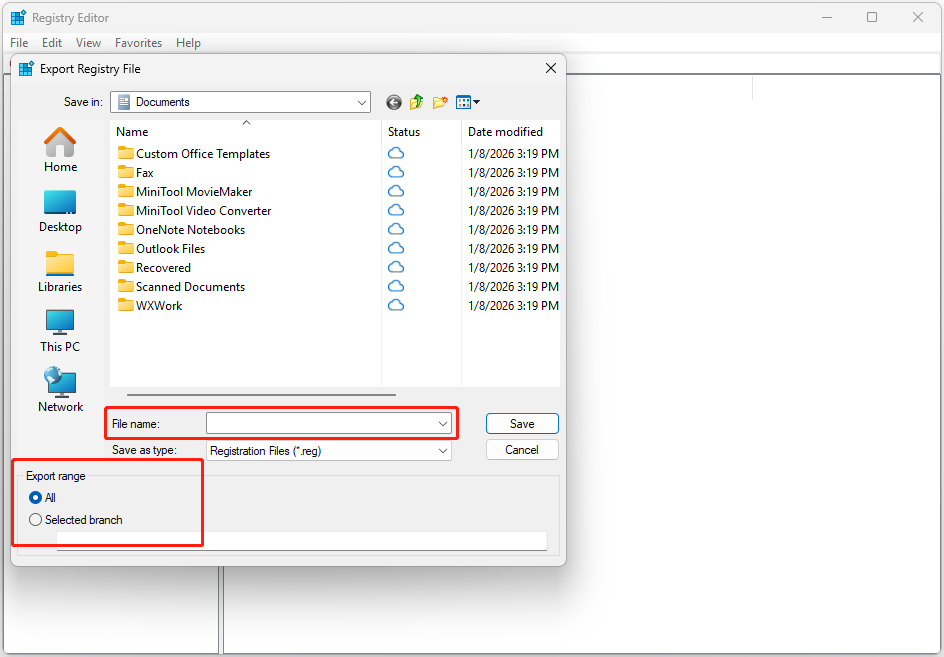Open the Edit menu
This screenshot has height=657, width=944.
(52, 43)
